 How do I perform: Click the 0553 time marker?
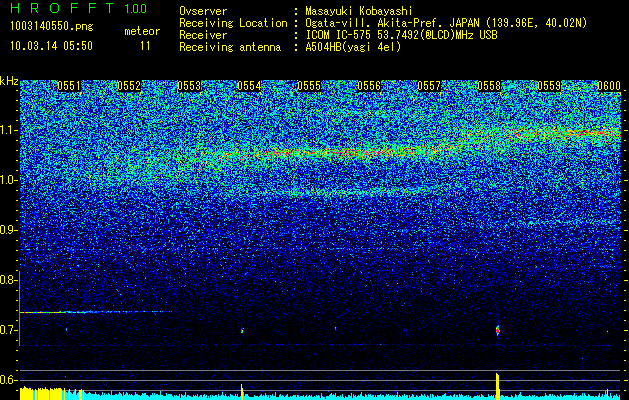(189, 86)
